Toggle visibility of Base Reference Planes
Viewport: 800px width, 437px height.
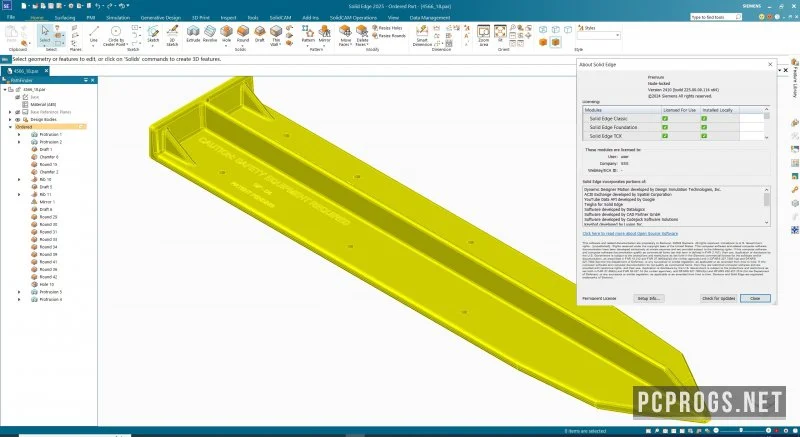point(17,112)
